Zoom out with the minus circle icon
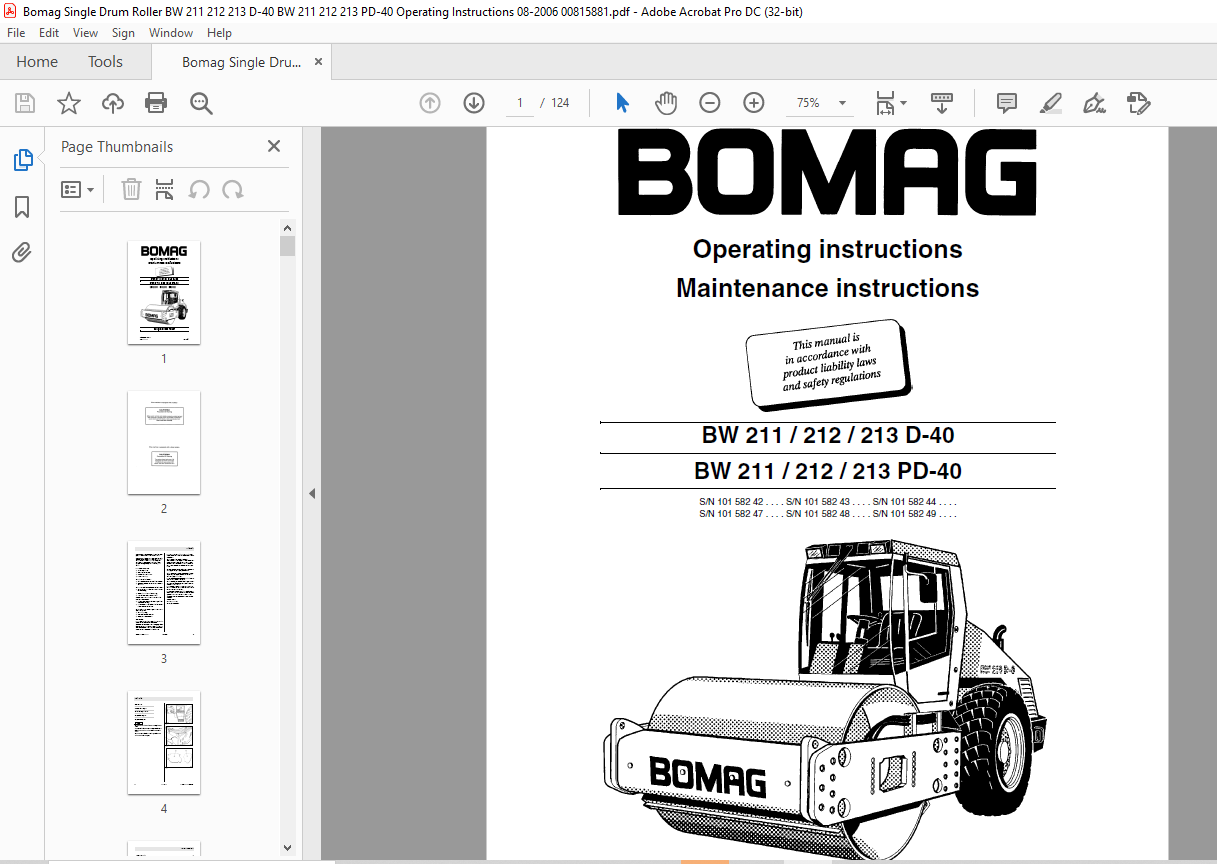 pos(710,103)
